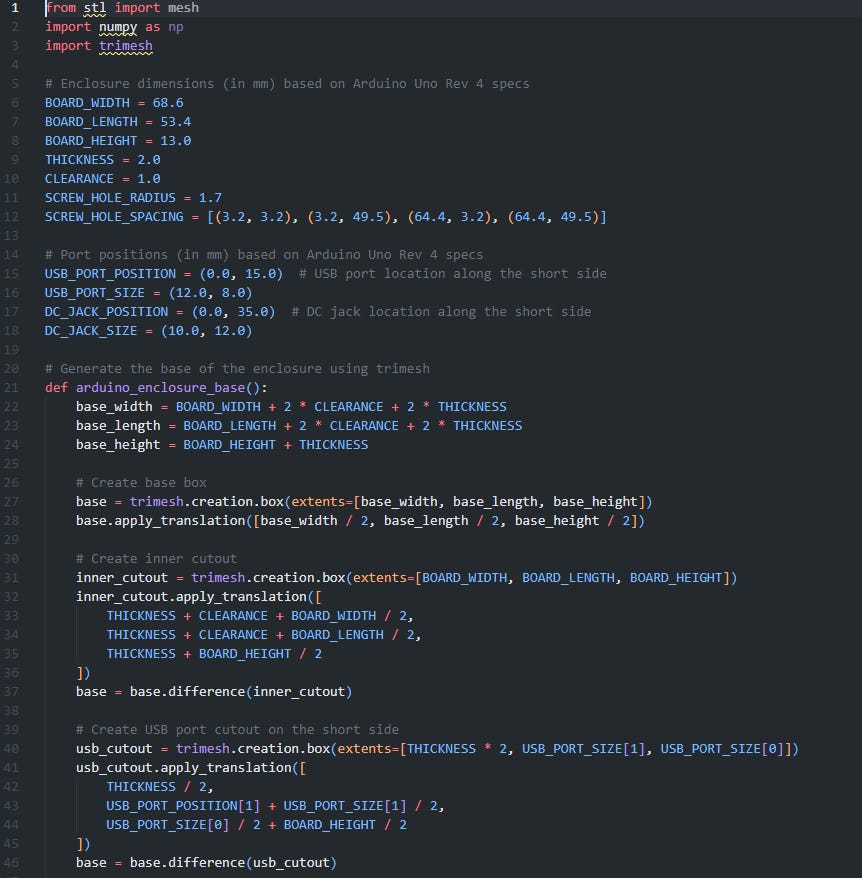Viewport: 862px width, 878px height.
Task: Click 'Generate the base of the enclosure' comment
Action: point(237,369)
